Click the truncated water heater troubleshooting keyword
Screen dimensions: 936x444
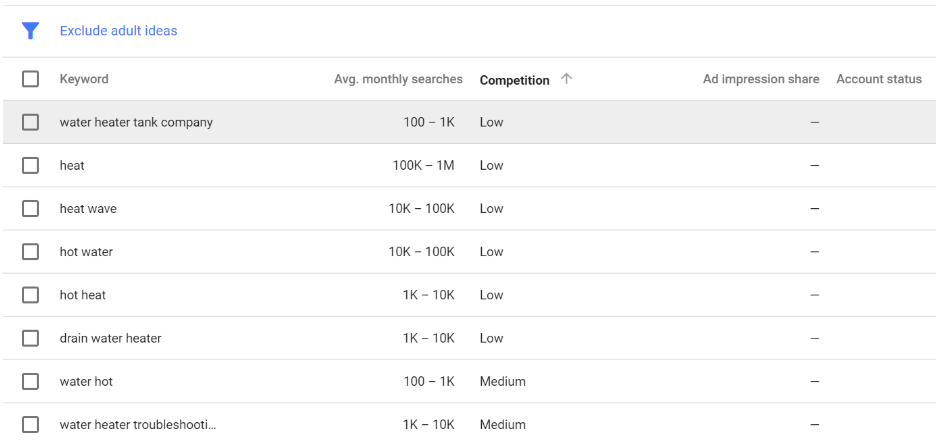[138, 425]
